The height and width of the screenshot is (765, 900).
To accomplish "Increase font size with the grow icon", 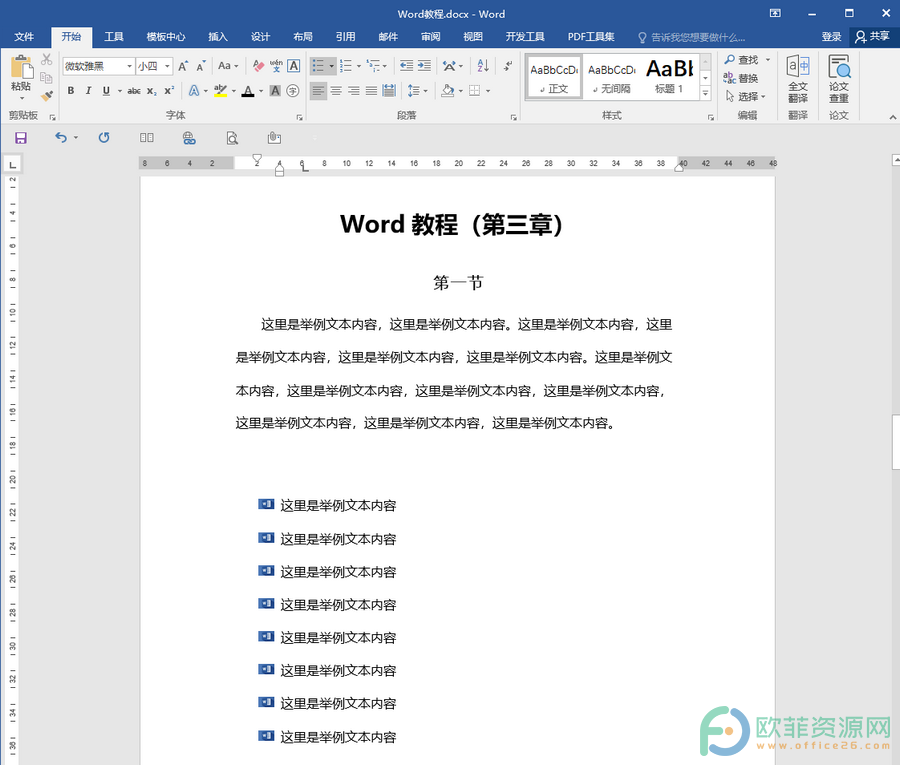I will (x=183, y=67).
